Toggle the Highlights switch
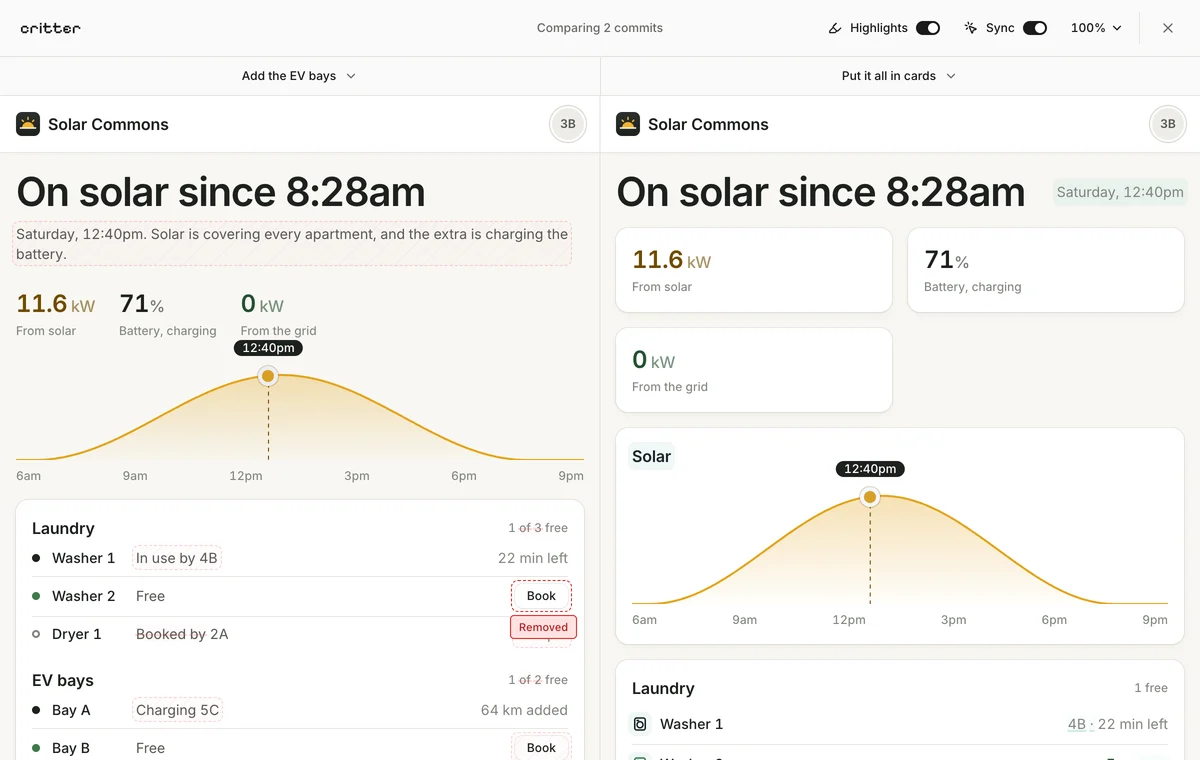Image resolution: width=1200 pixels, height=760 pixels. (928, 28)
